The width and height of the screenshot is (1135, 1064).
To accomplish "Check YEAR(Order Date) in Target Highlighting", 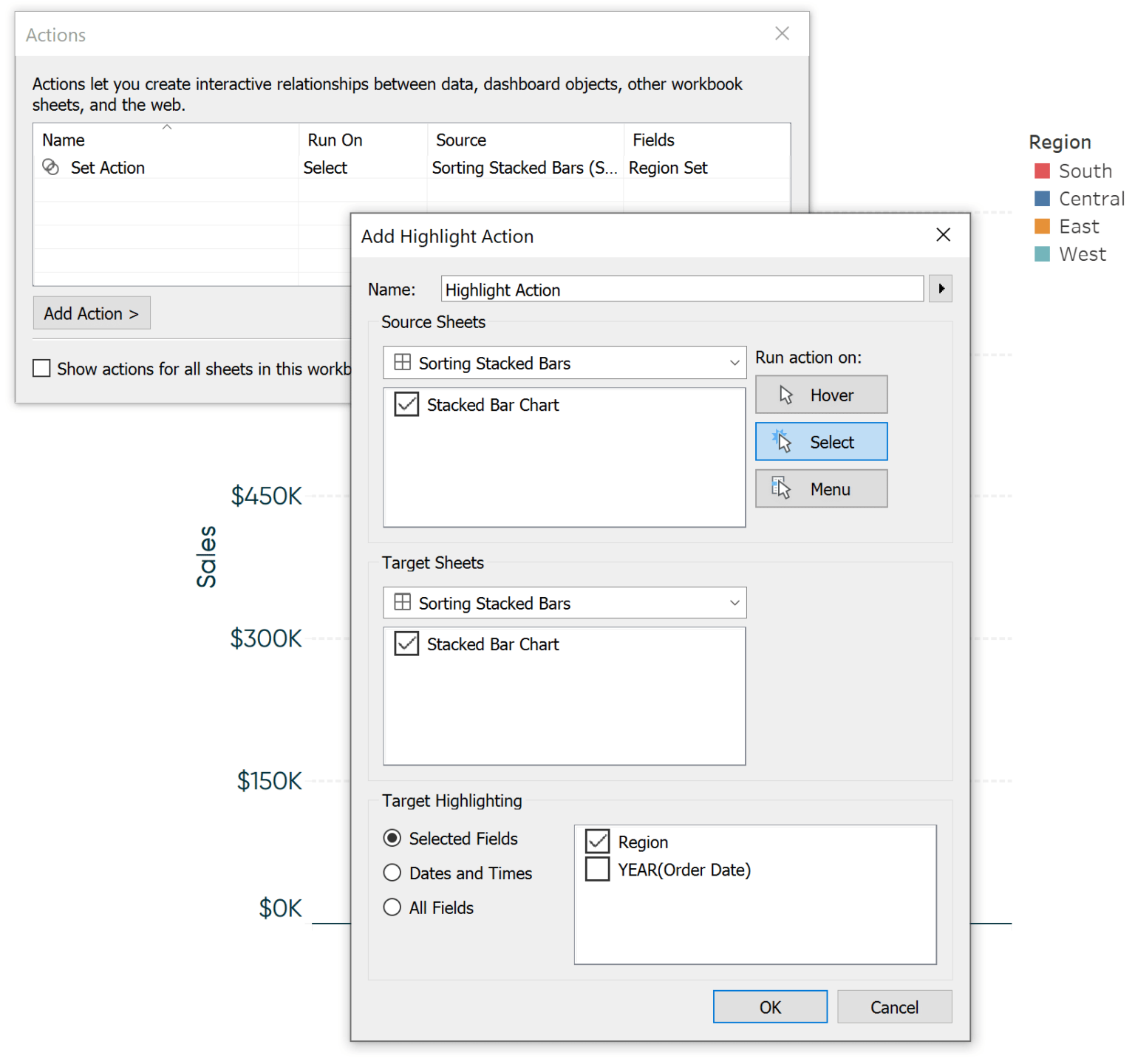I will tap(597, 869).
